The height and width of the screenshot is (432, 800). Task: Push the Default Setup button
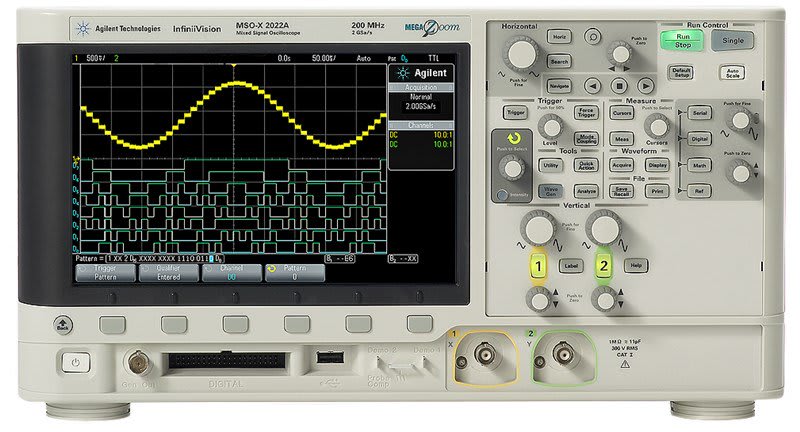(681, 72)
